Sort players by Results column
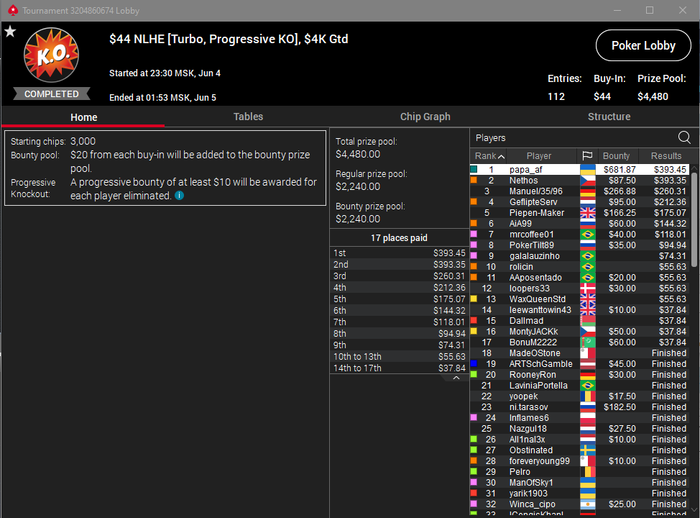This screenshot has width=700, height=518. [x=666, y=156]
